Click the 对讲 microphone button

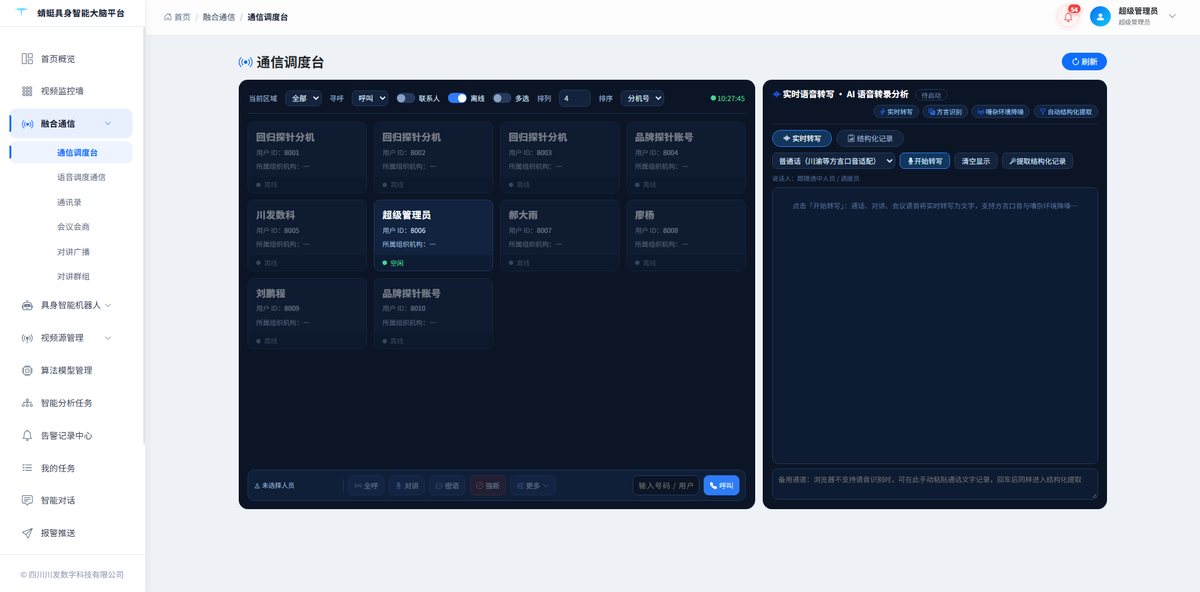(x=406, y=485)
